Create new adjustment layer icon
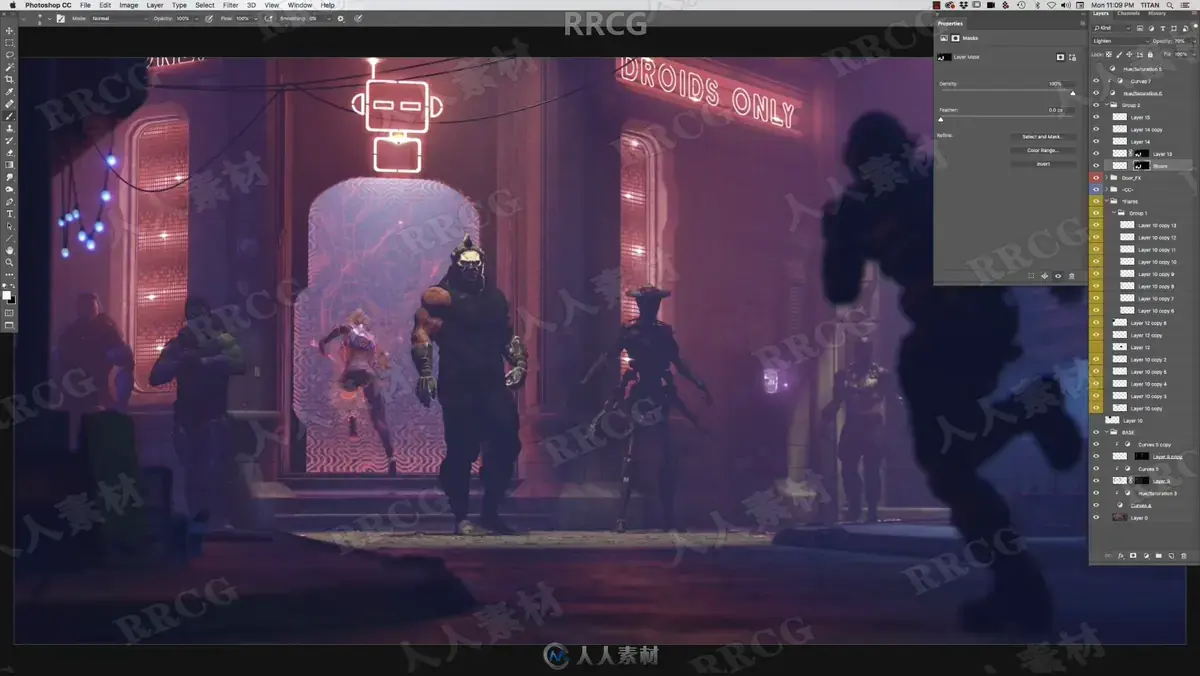 tap(1146, 555)
